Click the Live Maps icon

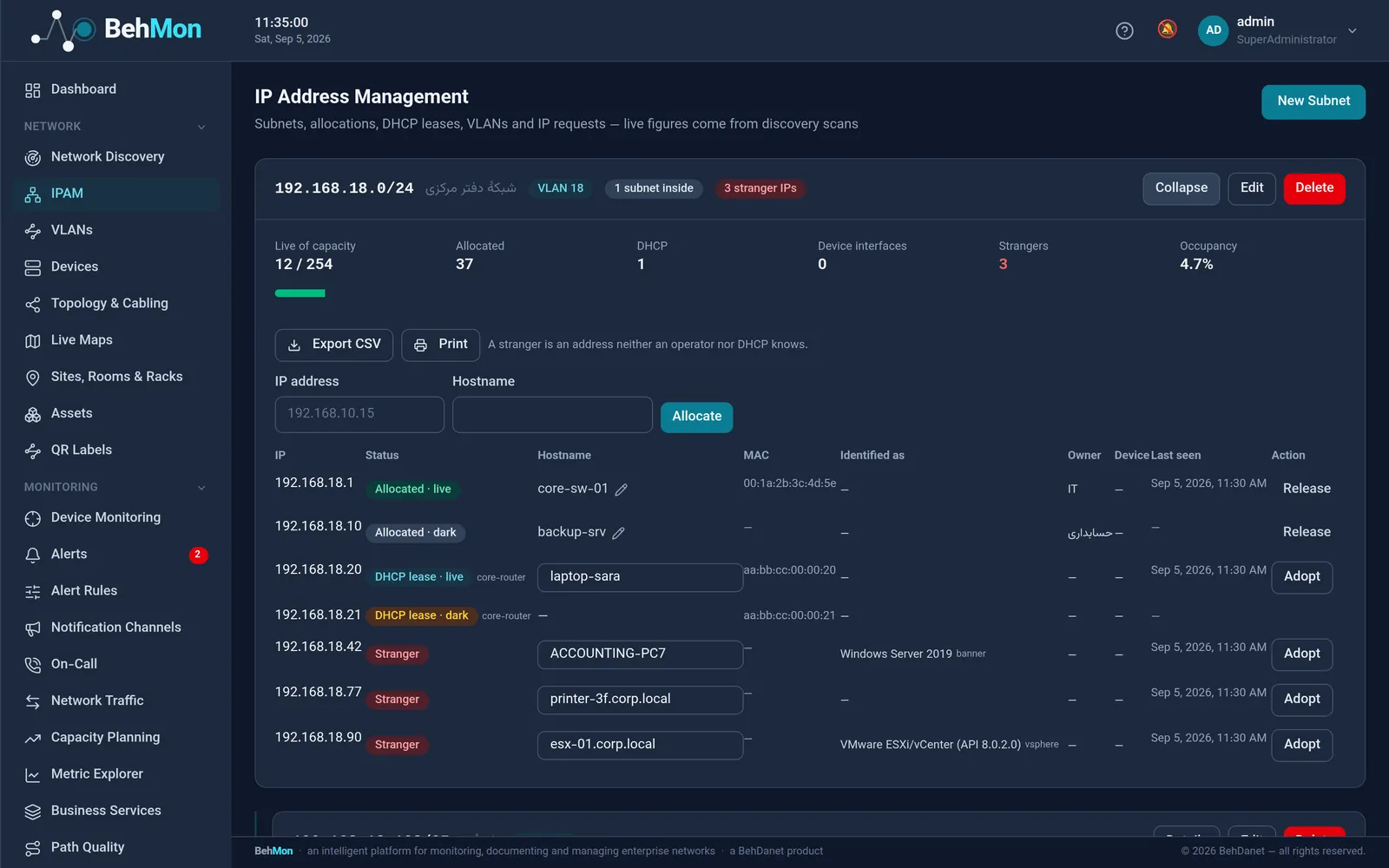pyautogui.click(x=33, y=341)
